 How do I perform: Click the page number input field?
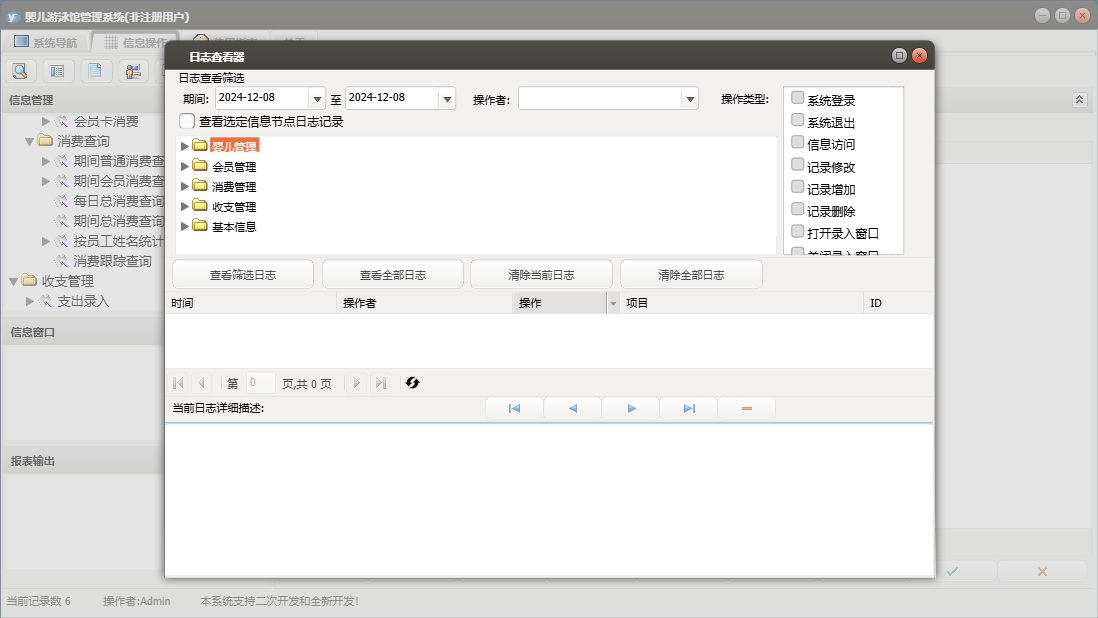[x=260, y=383]
